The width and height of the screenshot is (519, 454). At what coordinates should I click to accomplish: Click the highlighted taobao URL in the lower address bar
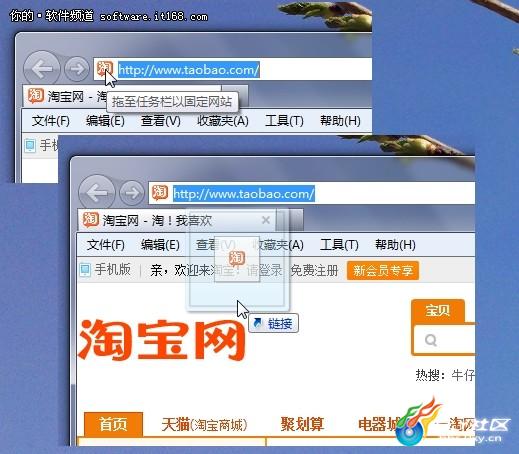pyautogui.click(x=244, y=193)
